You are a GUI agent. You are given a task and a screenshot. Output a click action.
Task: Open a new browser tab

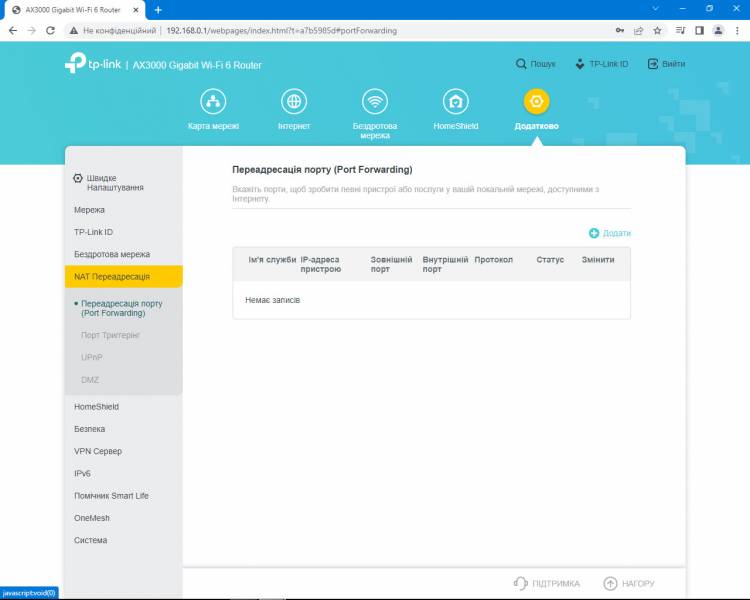tap(158, 10)
